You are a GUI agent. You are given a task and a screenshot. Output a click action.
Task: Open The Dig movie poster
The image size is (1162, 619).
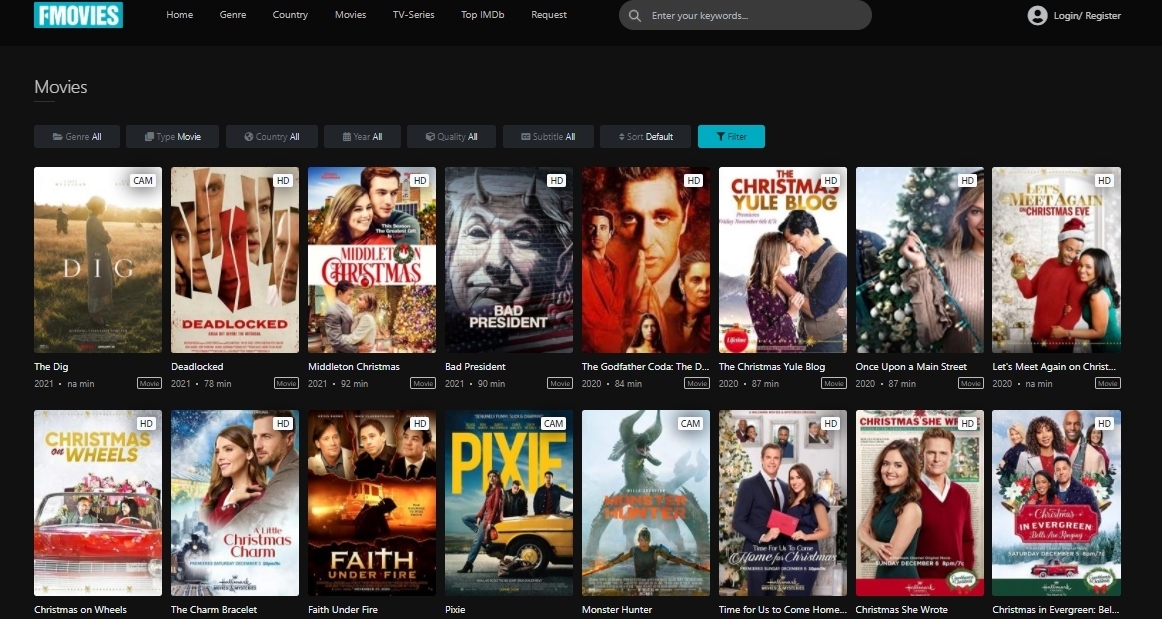click(98, 259)
